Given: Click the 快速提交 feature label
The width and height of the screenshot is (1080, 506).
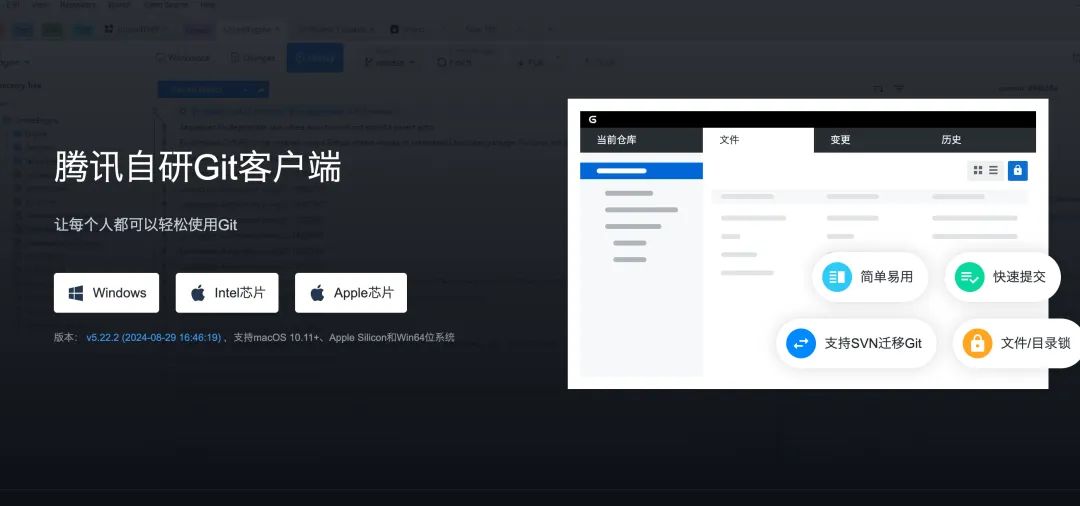Looking at the screenshot, I should pyautogui.click(x=1019, y=277).
